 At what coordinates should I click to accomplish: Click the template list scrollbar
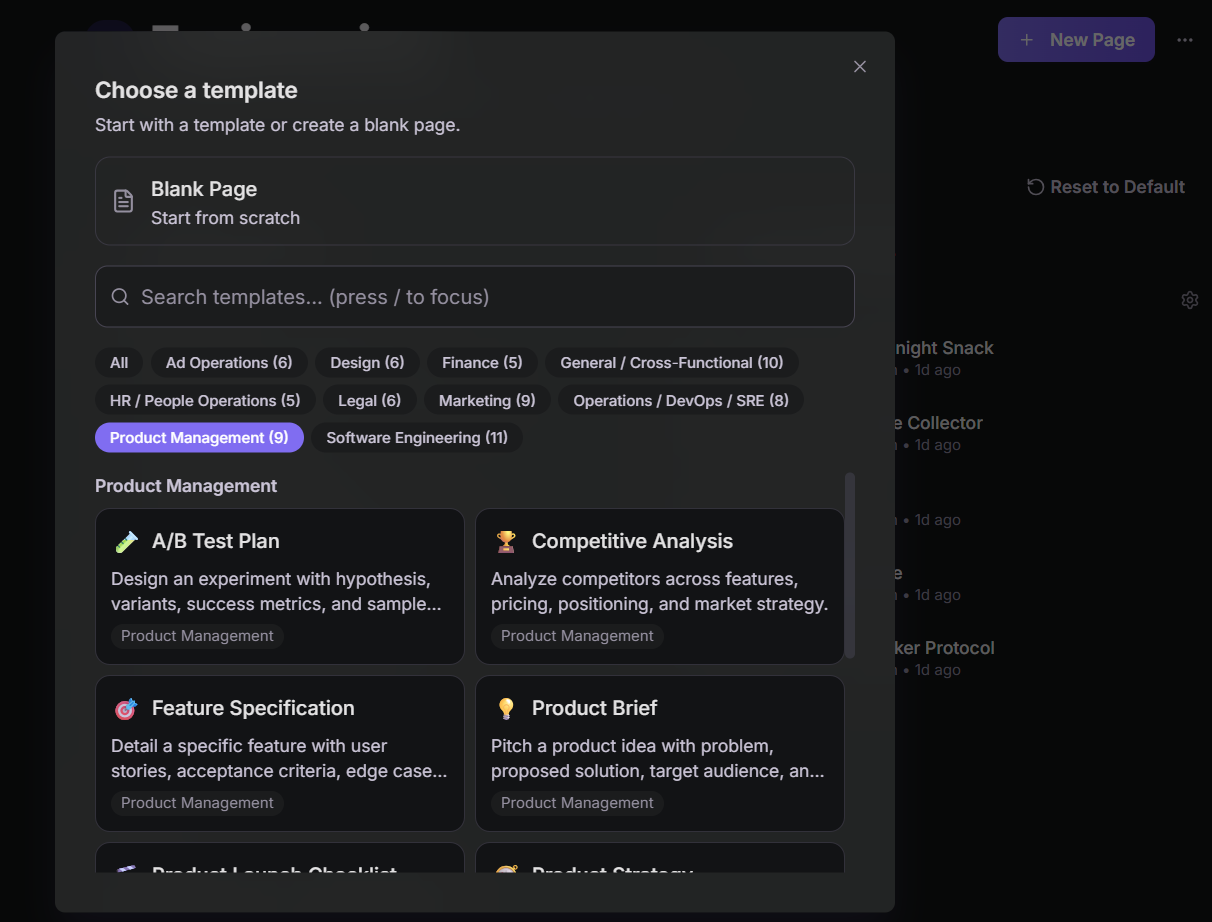tap(850, 565)
